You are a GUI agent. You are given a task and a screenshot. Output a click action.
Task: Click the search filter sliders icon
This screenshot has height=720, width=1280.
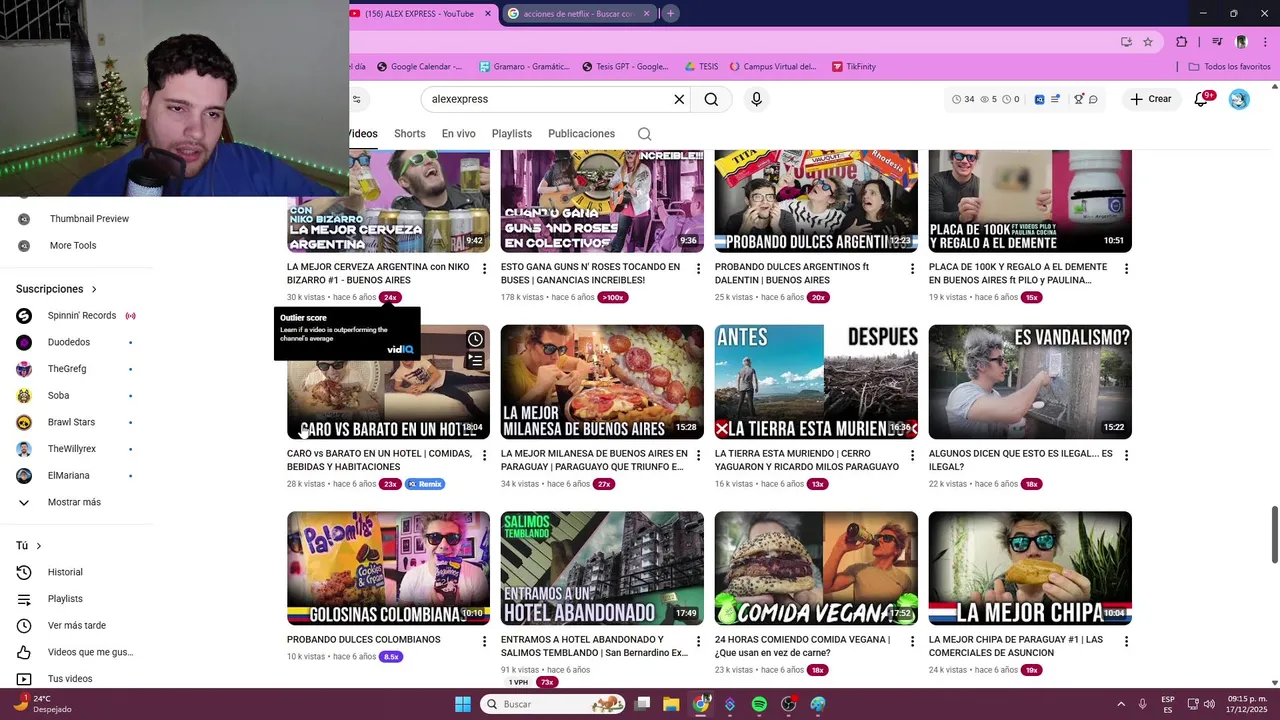(x=356, y=99)
